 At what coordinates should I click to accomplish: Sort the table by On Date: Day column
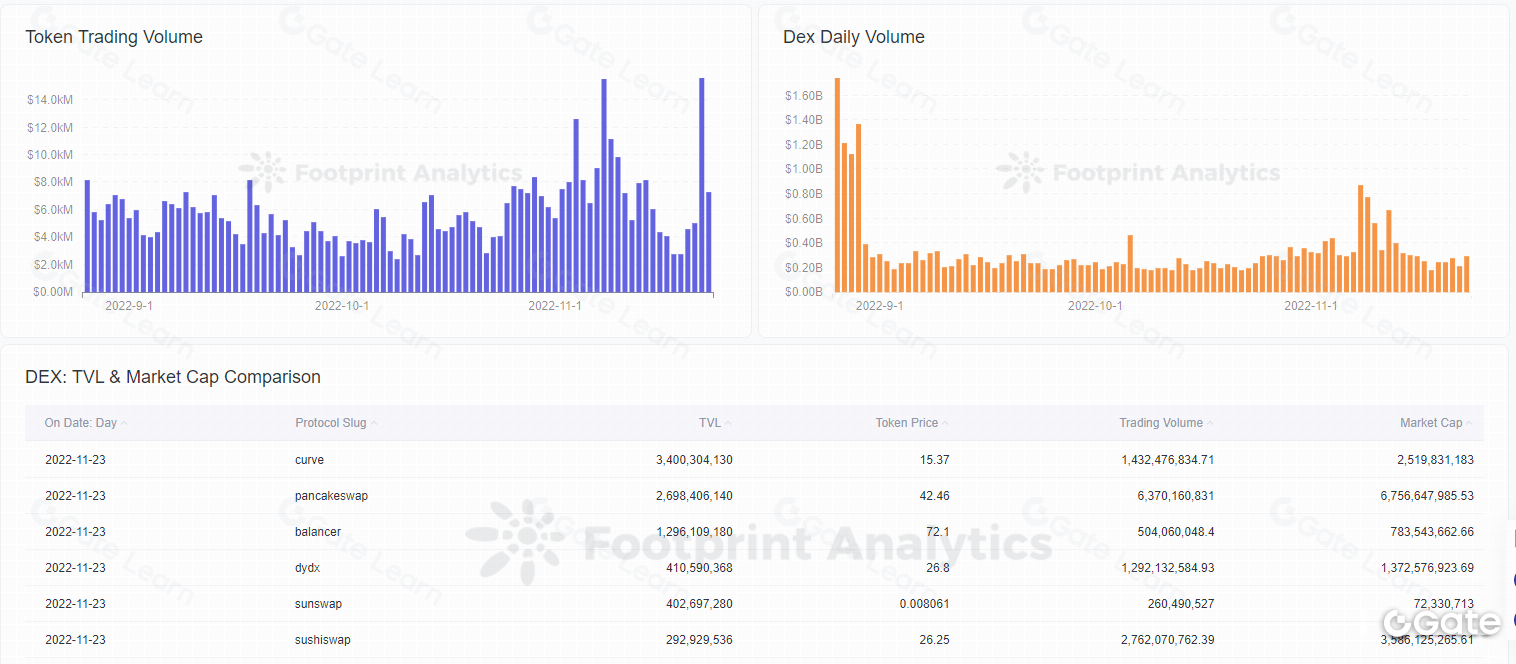point(81,423)
